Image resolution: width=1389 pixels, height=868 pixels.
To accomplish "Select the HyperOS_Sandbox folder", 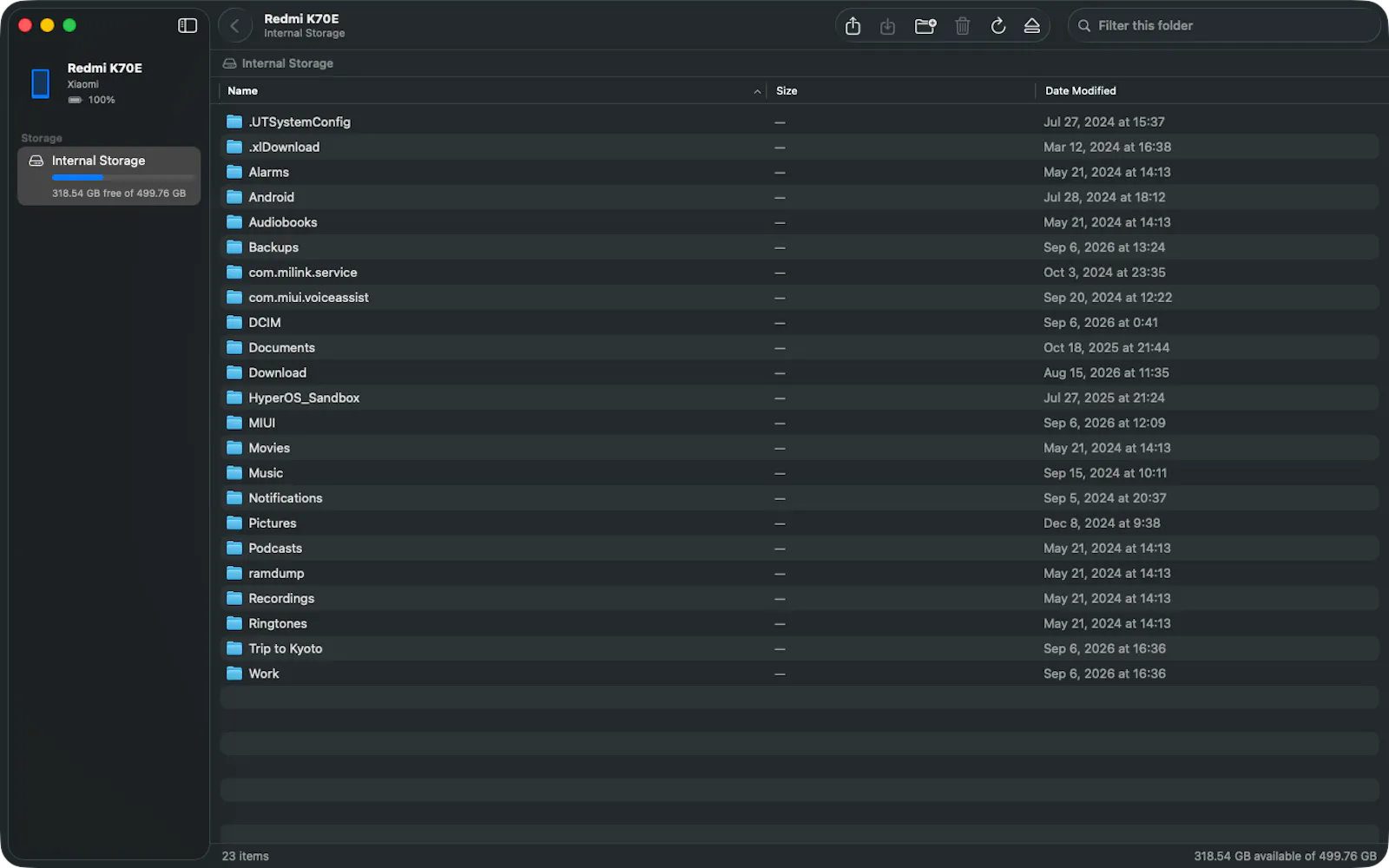I will (304, 398).
